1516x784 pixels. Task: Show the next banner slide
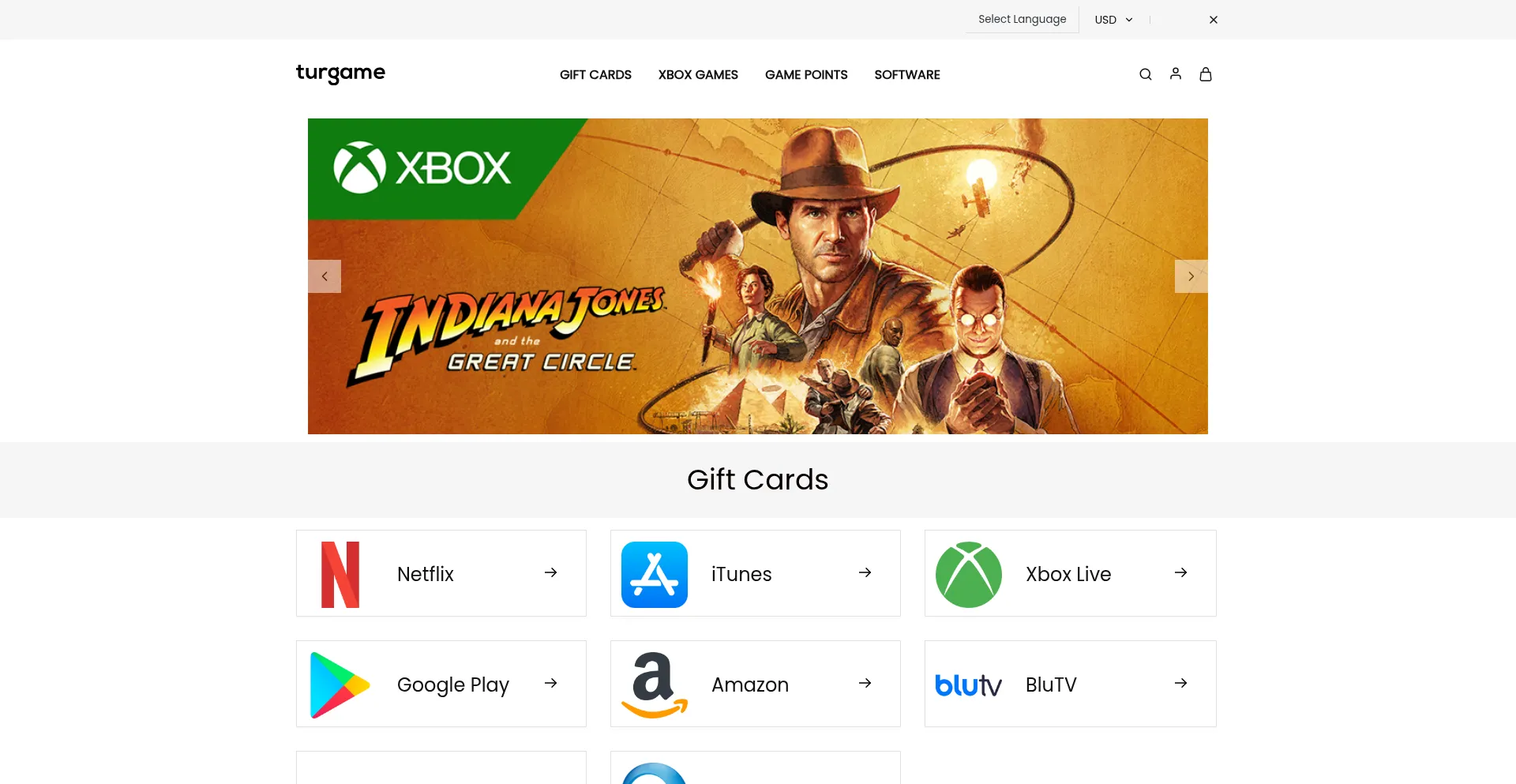click(x=1191, y=276)
